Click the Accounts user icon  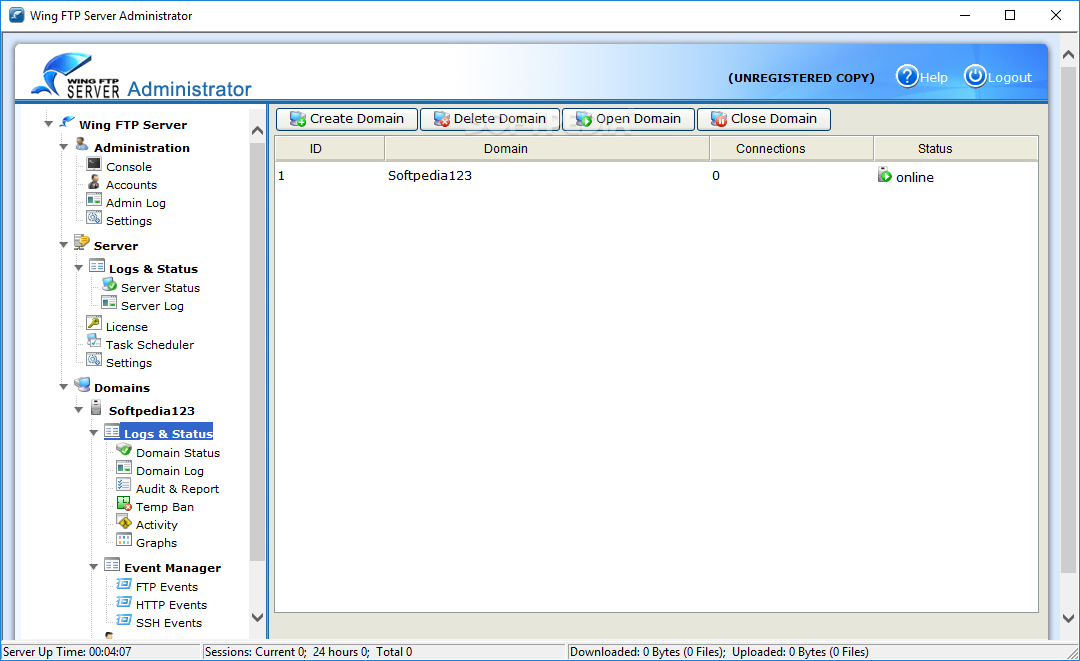pos(94,182)
